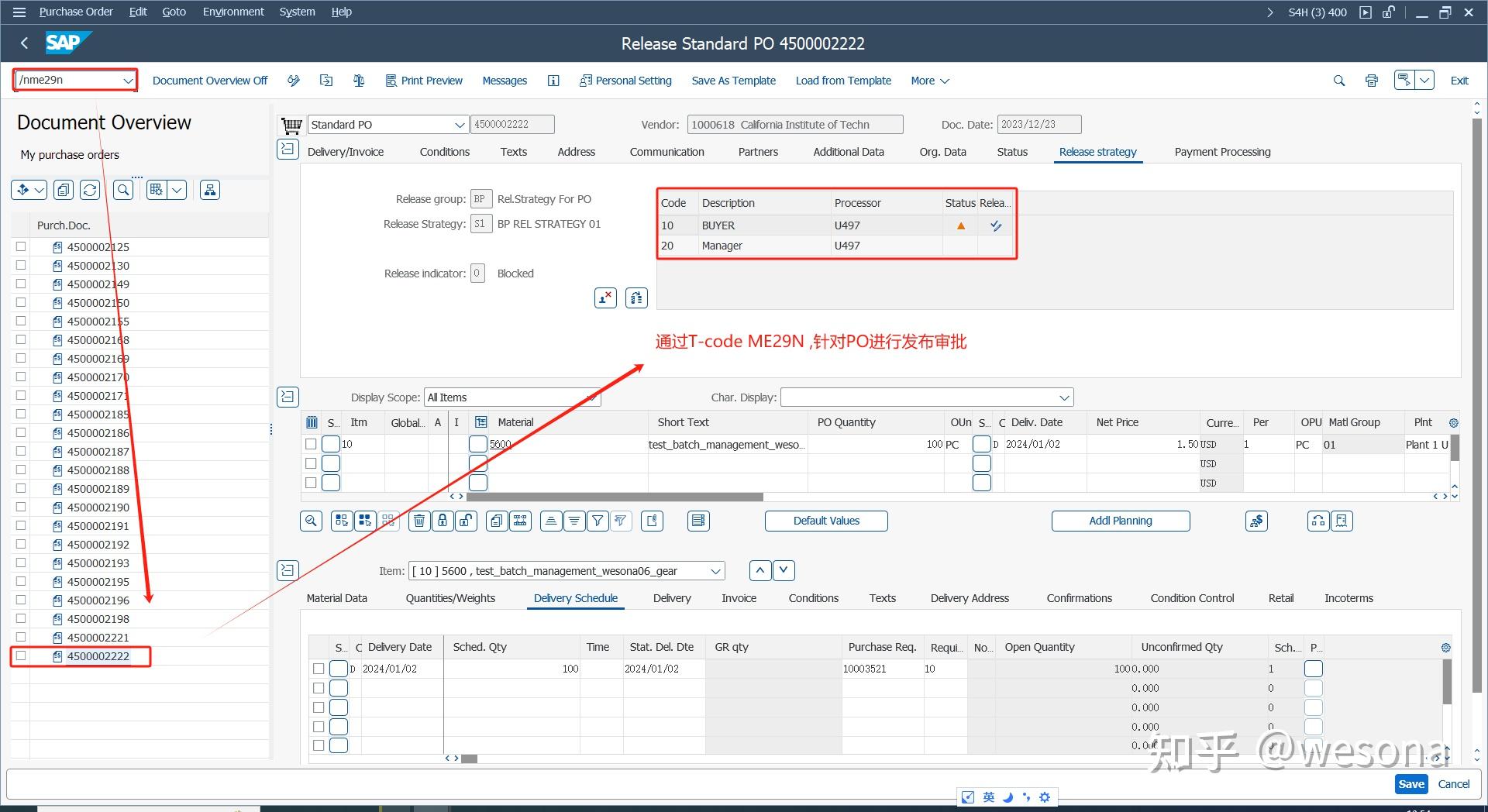
Task: Filter the item list
Action: coord(598,521)
